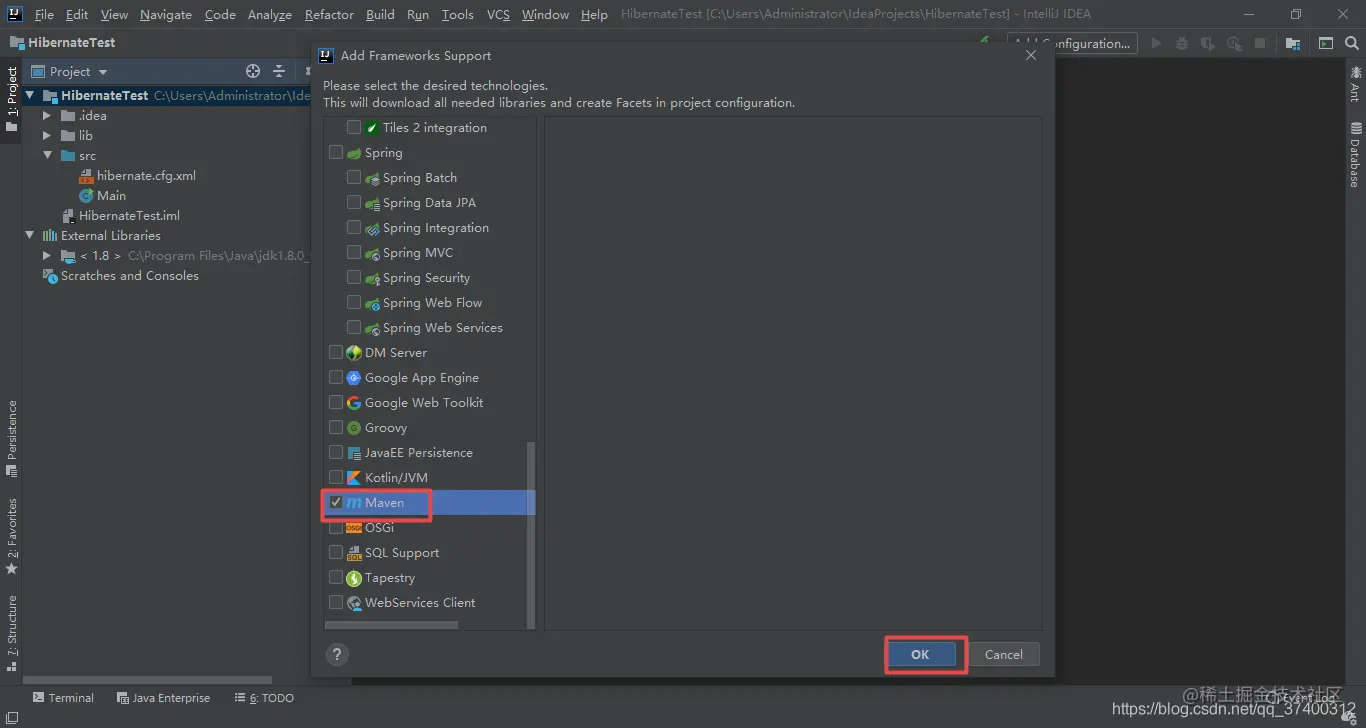
Task: Check the Spring MVC checkbox
Action: (x=354, y=253)
